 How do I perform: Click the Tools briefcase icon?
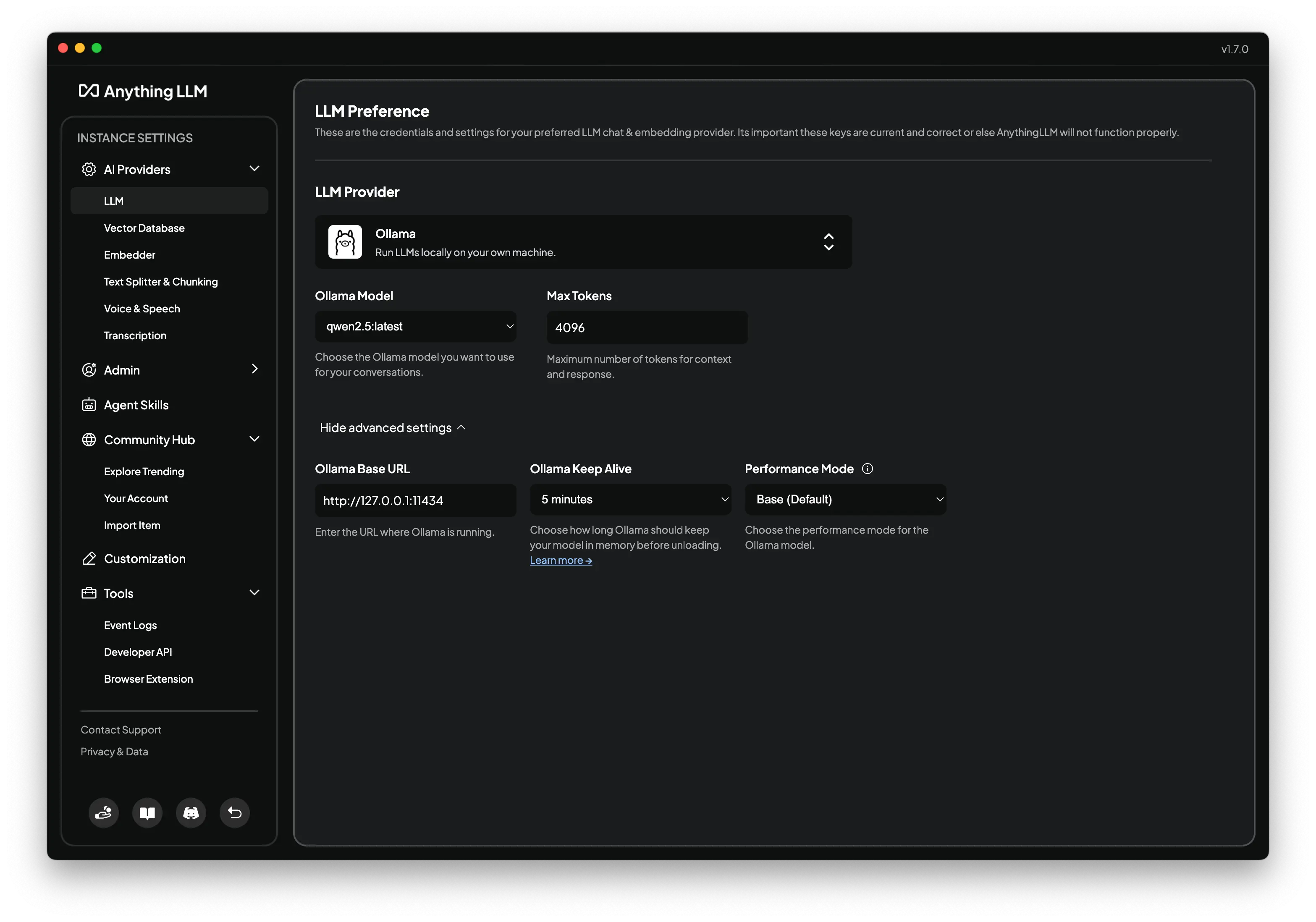(89, 593)
